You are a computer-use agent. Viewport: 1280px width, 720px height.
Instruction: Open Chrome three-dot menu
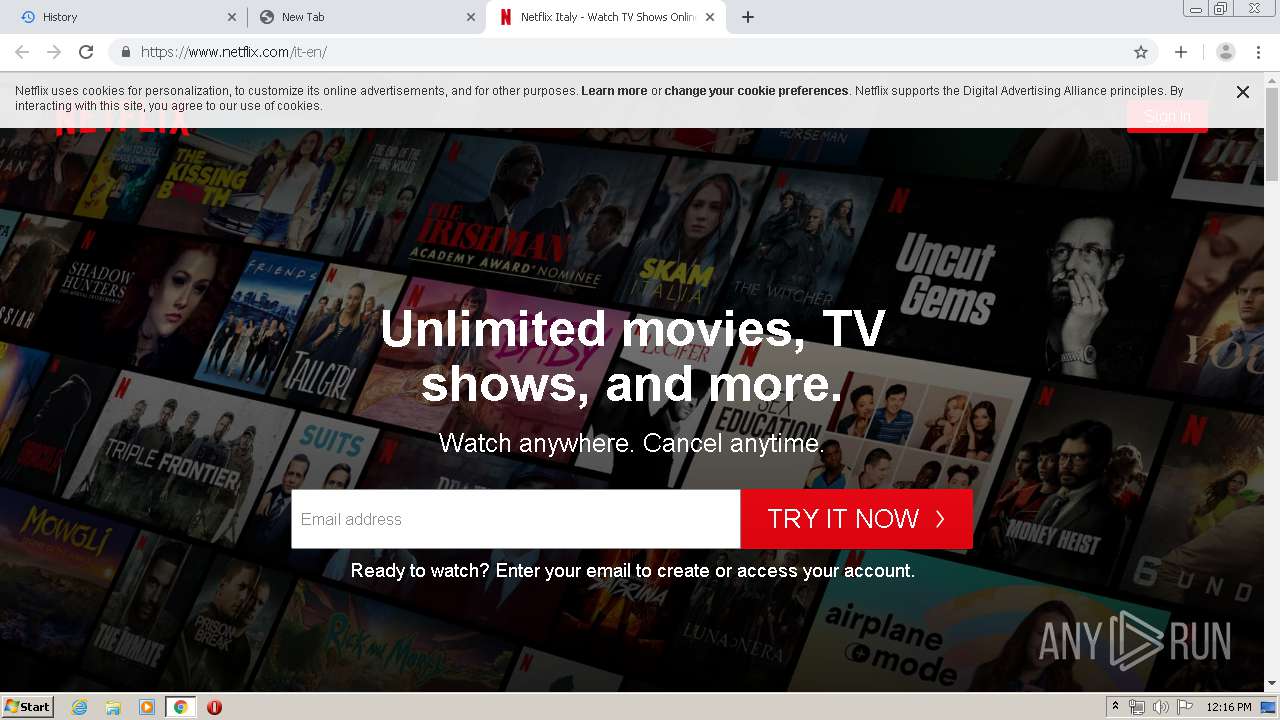point(1258,52)
